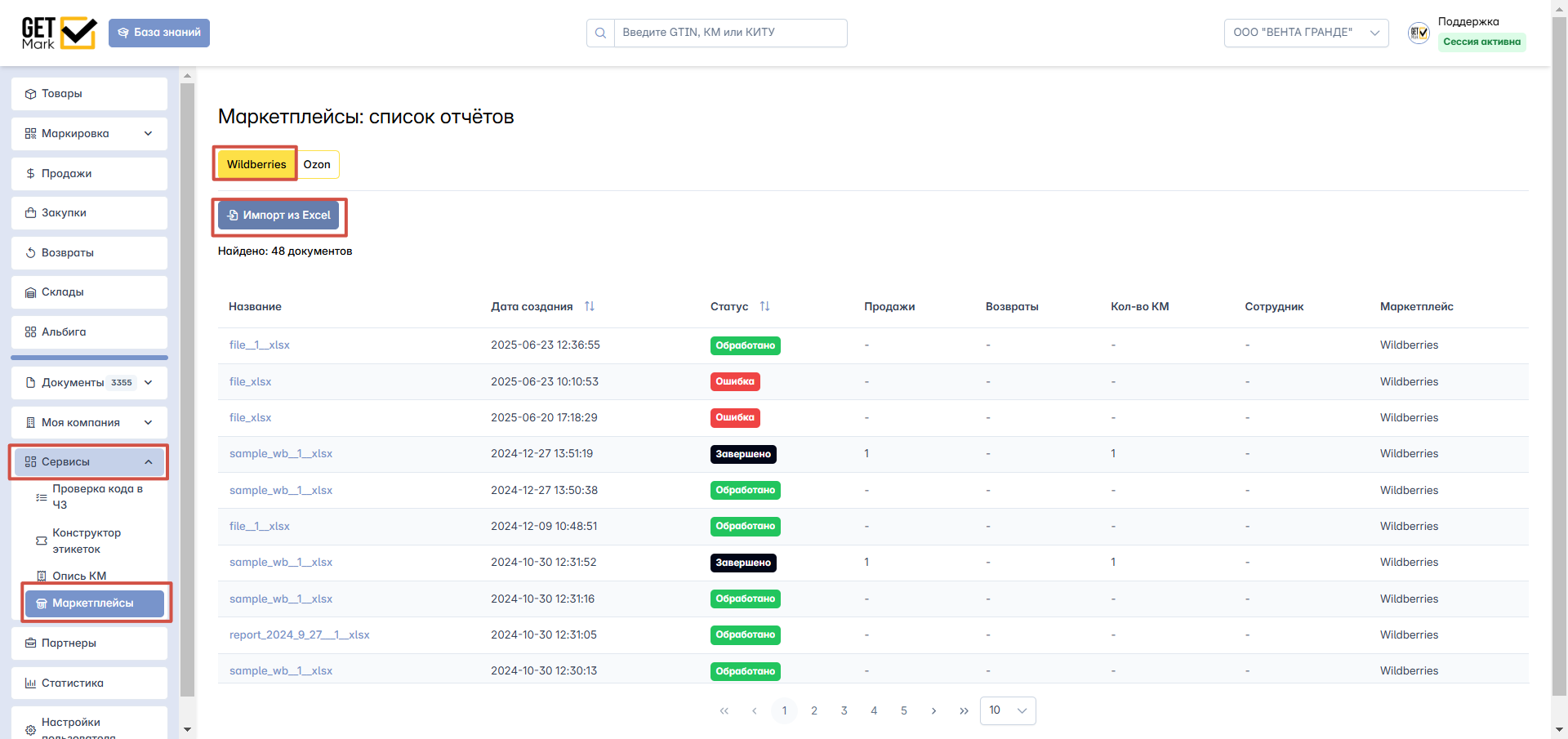Click Импорт из Excel button
Screen dimensions: 1568x739
coord(278,216)
